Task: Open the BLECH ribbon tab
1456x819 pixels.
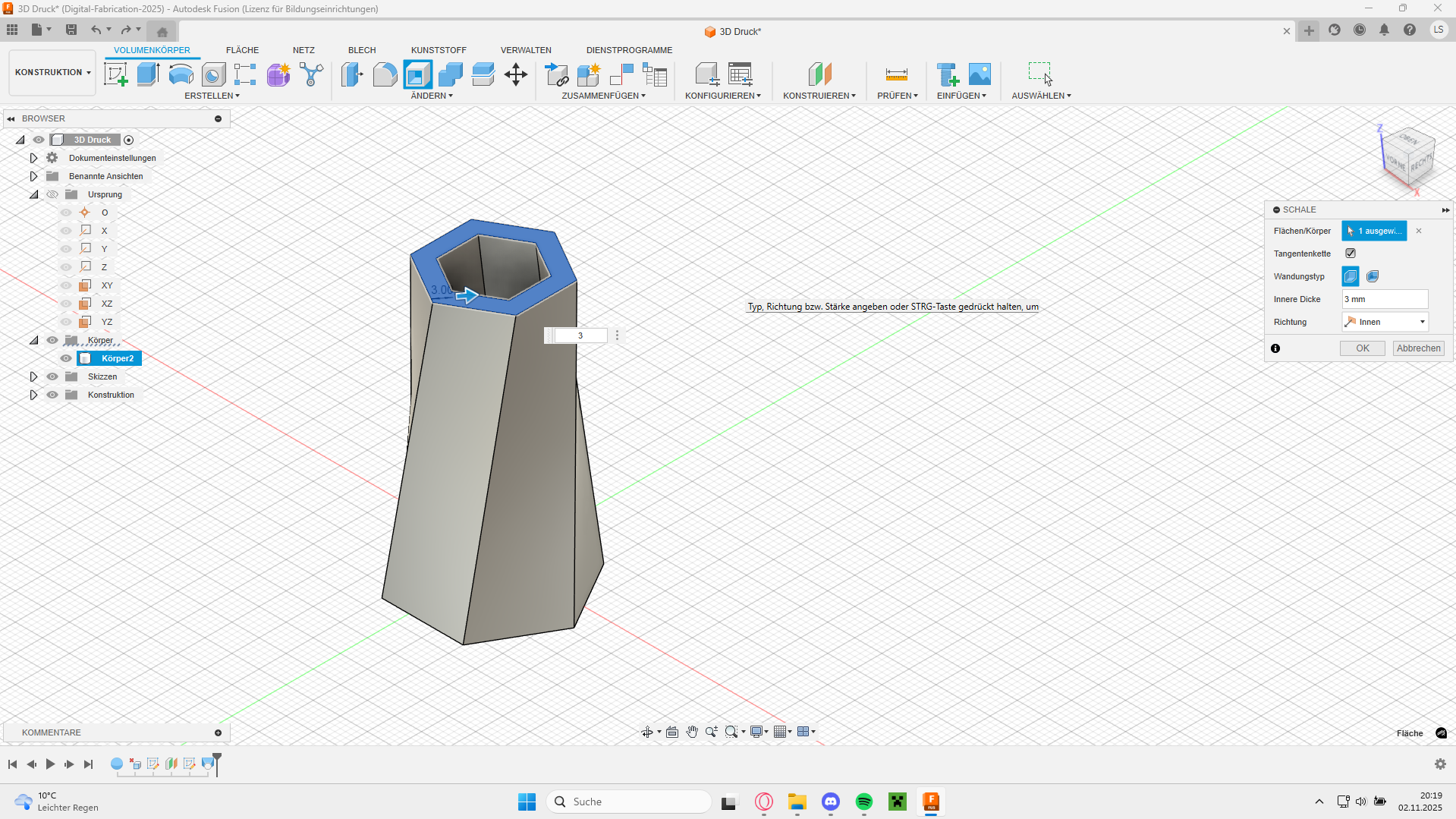Action: click(362, 50)
